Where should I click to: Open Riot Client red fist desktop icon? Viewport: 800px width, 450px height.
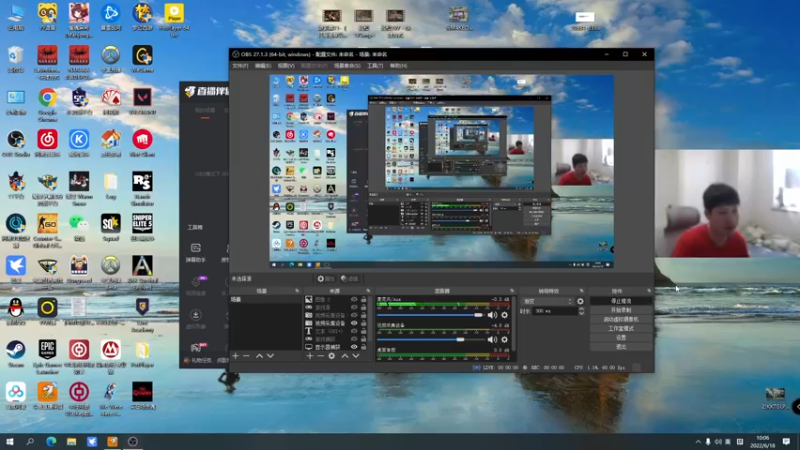tap(142, 139)
